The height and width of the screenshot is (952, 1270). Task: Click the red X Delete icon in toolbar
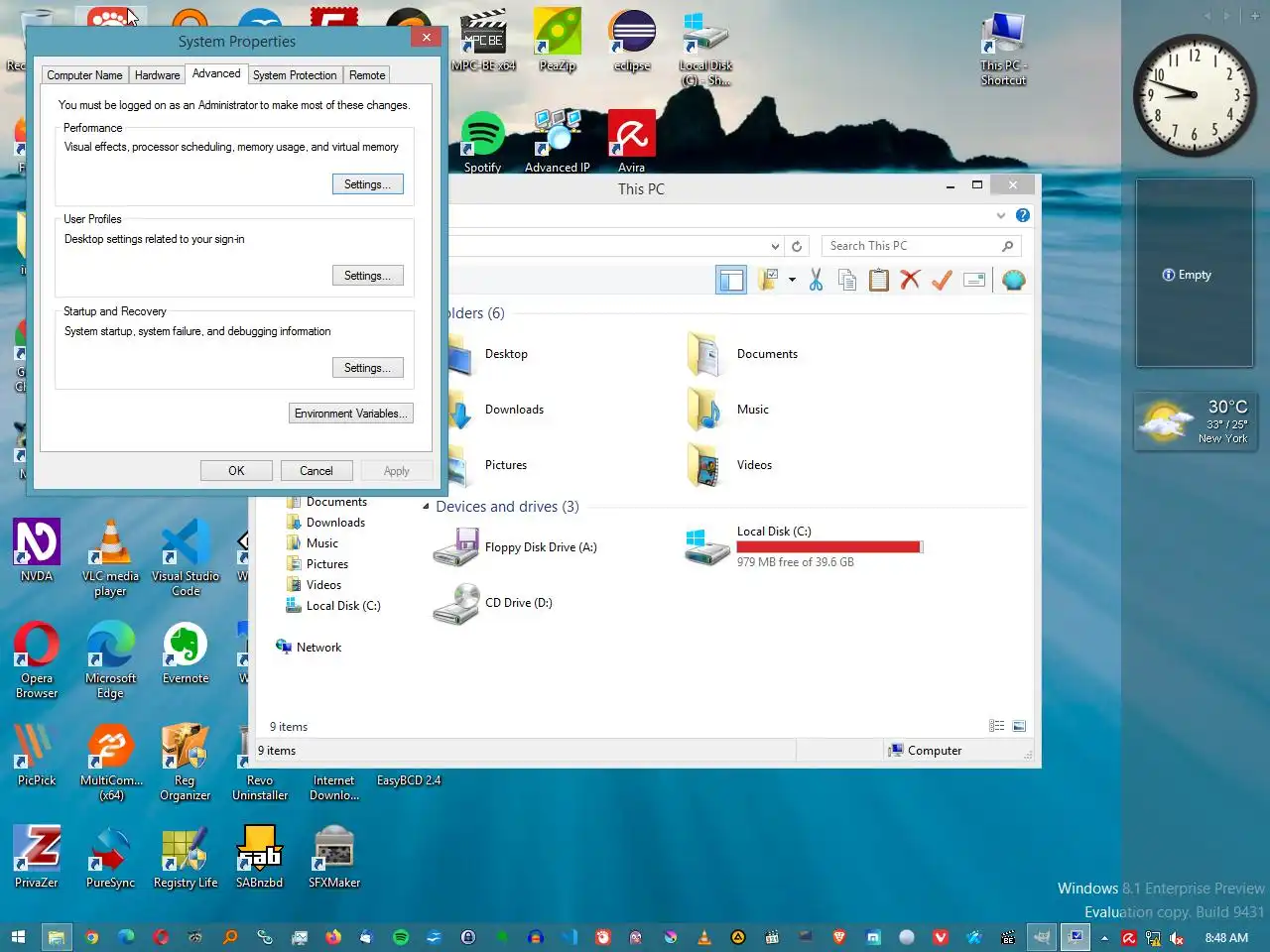click(x=910, y=281)
